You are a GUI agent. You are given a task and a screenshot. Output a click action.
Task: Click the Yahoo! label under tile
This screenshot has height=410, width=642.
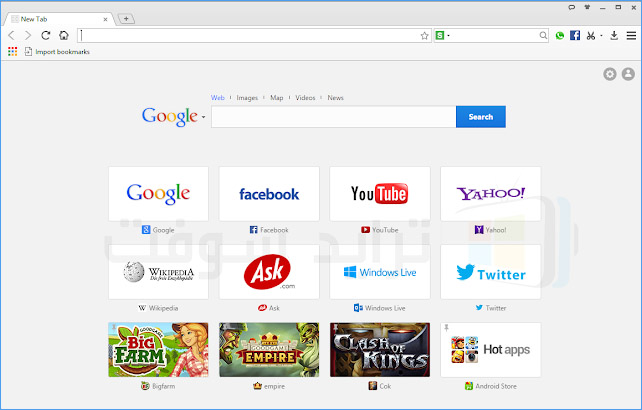[x=496, y=230]
